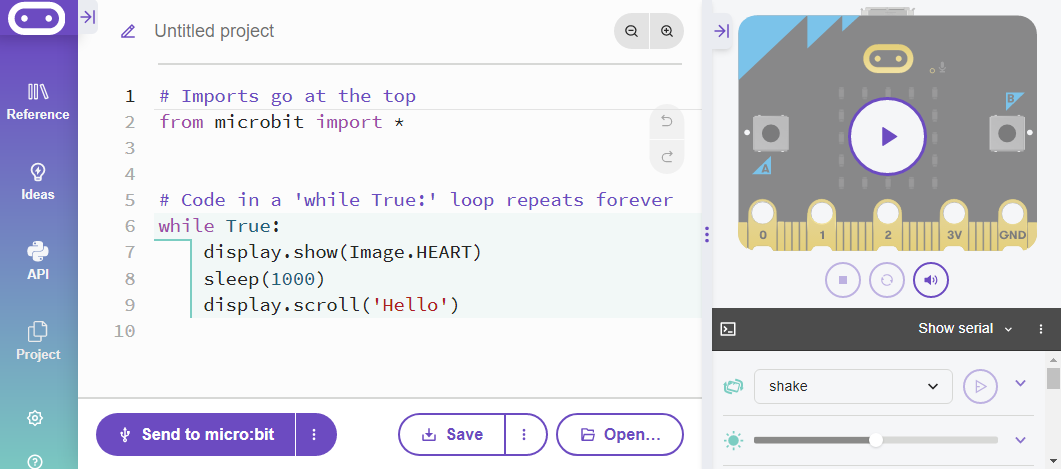
Task: Expand the light level sensor section
Action: [1021, 440]
